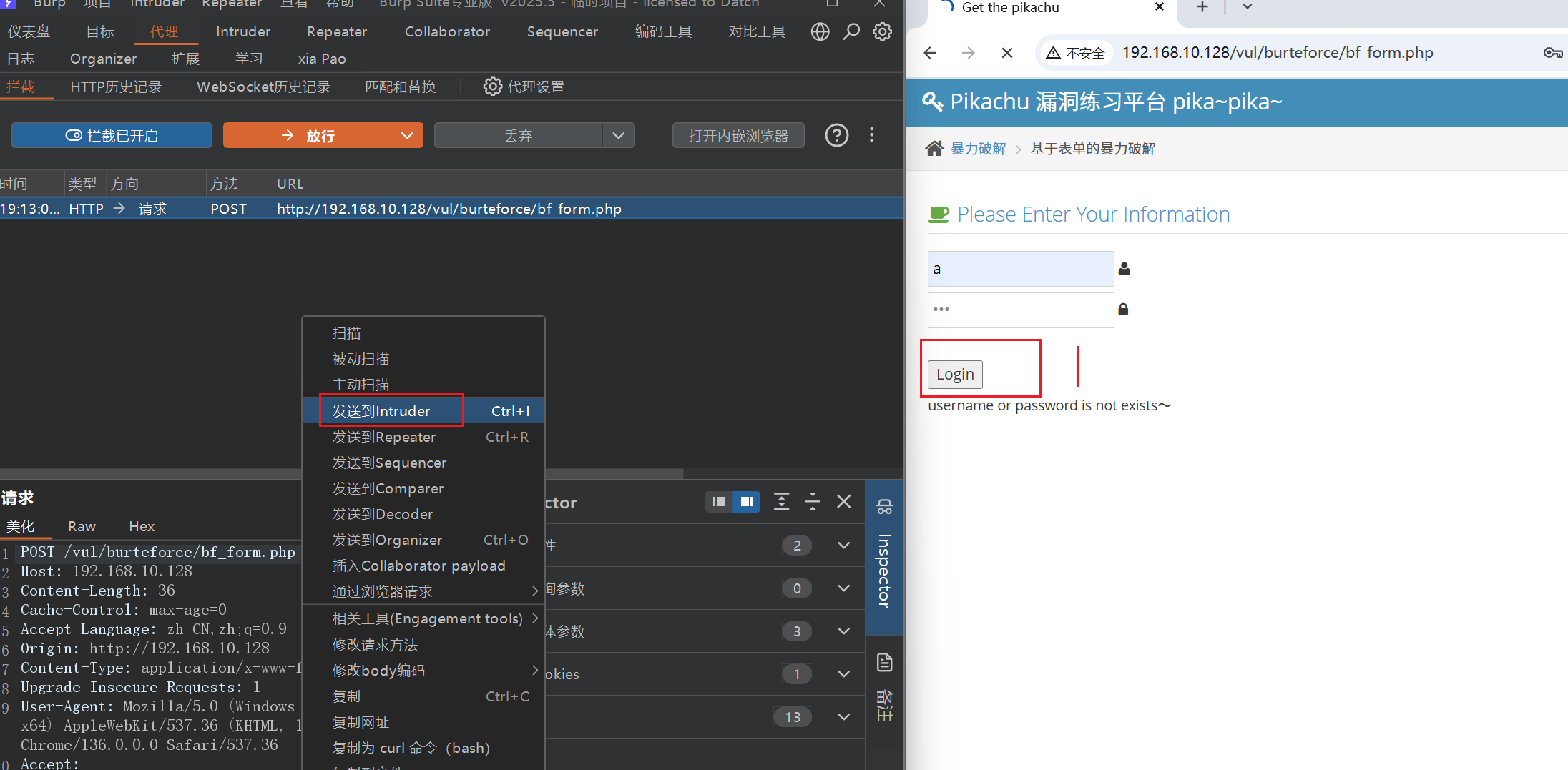This screenshot has height=770, width=1568.
Task: Click the globe browser icon in Burp toolbar
Action: [820, 31]
